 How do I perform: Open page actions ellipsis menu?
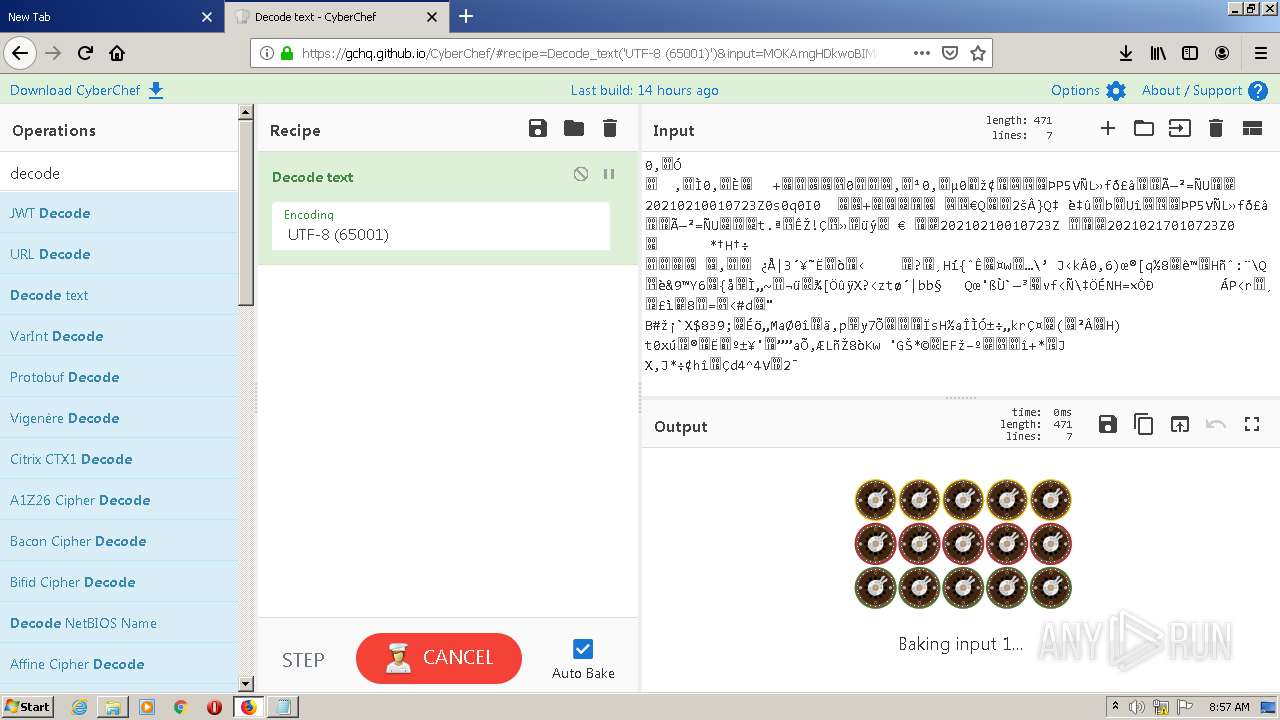pos(921,53)
